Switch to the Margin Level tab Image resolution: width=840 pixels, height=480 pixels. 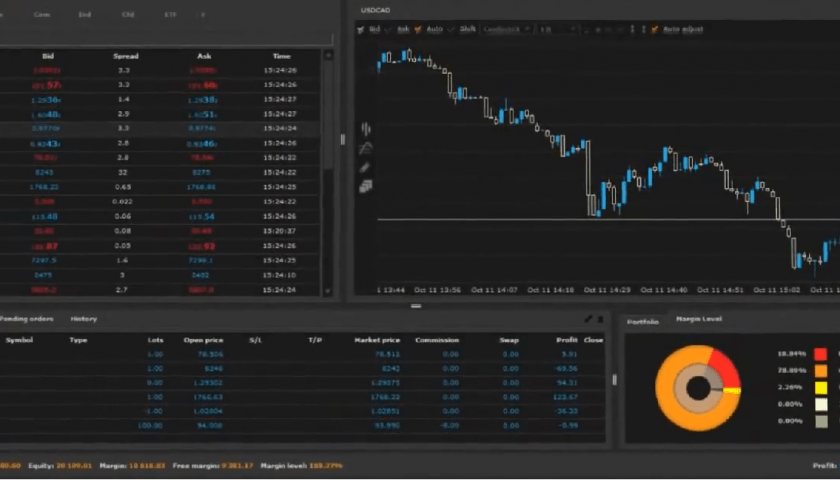698,319
